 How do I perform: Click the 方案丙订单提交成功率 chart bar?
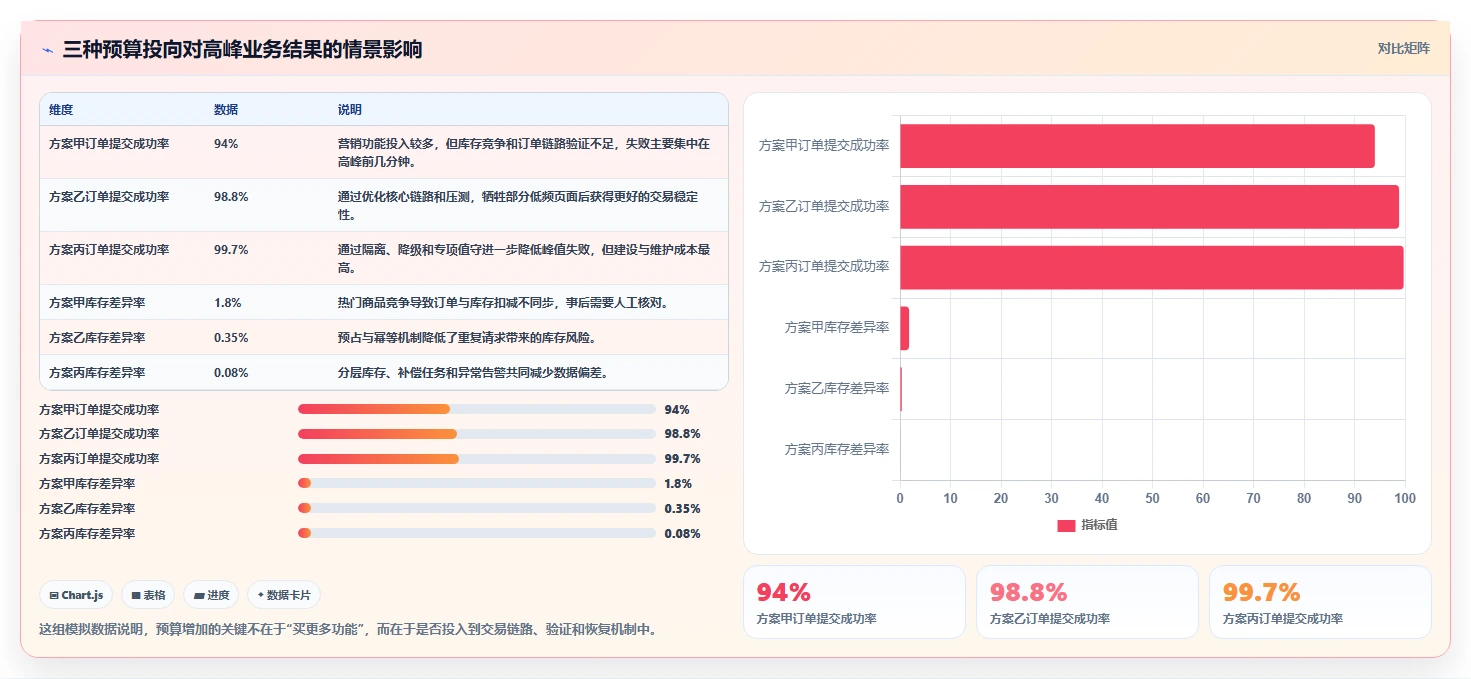click(1152, 267)
